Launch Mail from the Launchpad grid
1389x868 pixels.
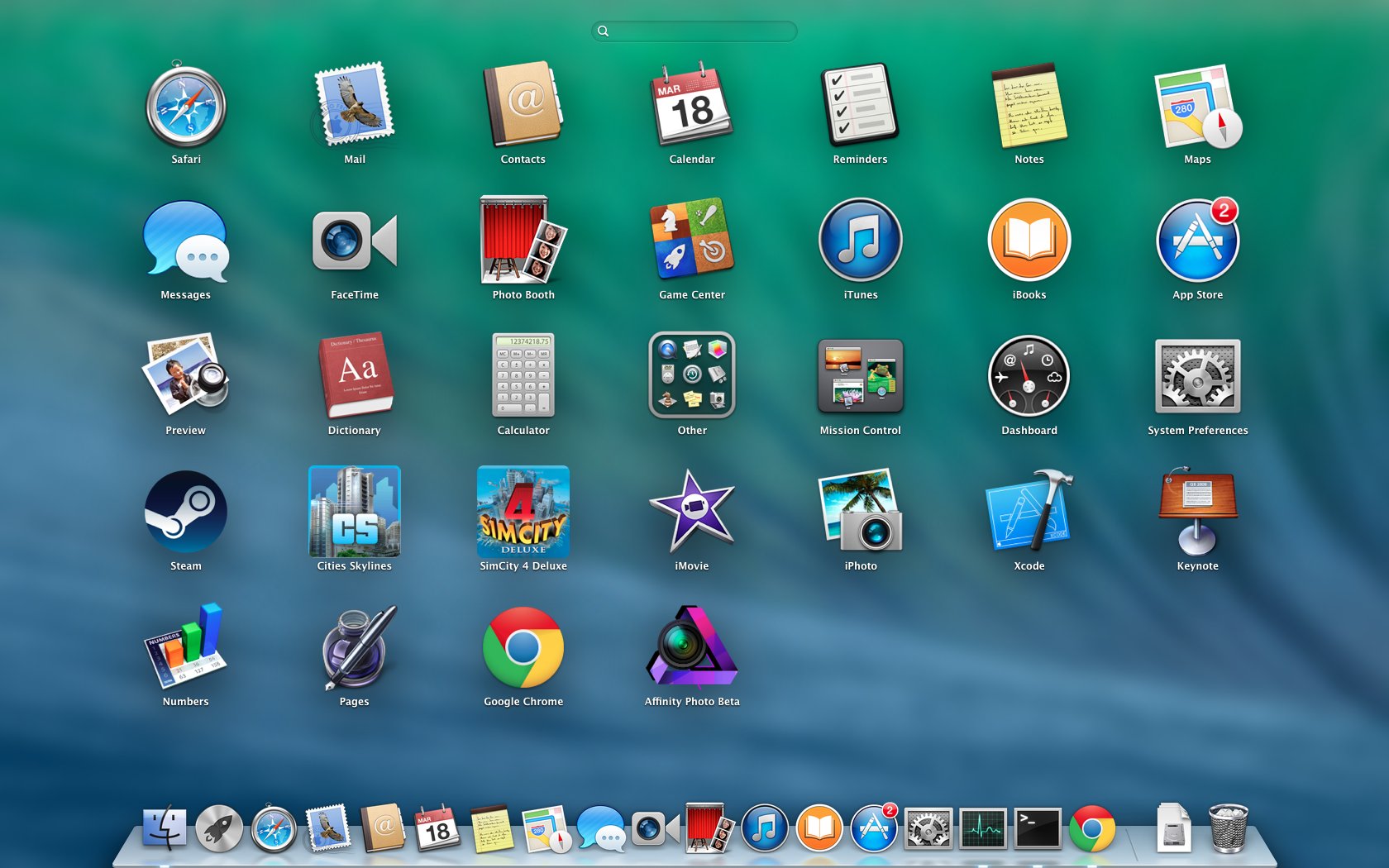click(x=354, y=104)
